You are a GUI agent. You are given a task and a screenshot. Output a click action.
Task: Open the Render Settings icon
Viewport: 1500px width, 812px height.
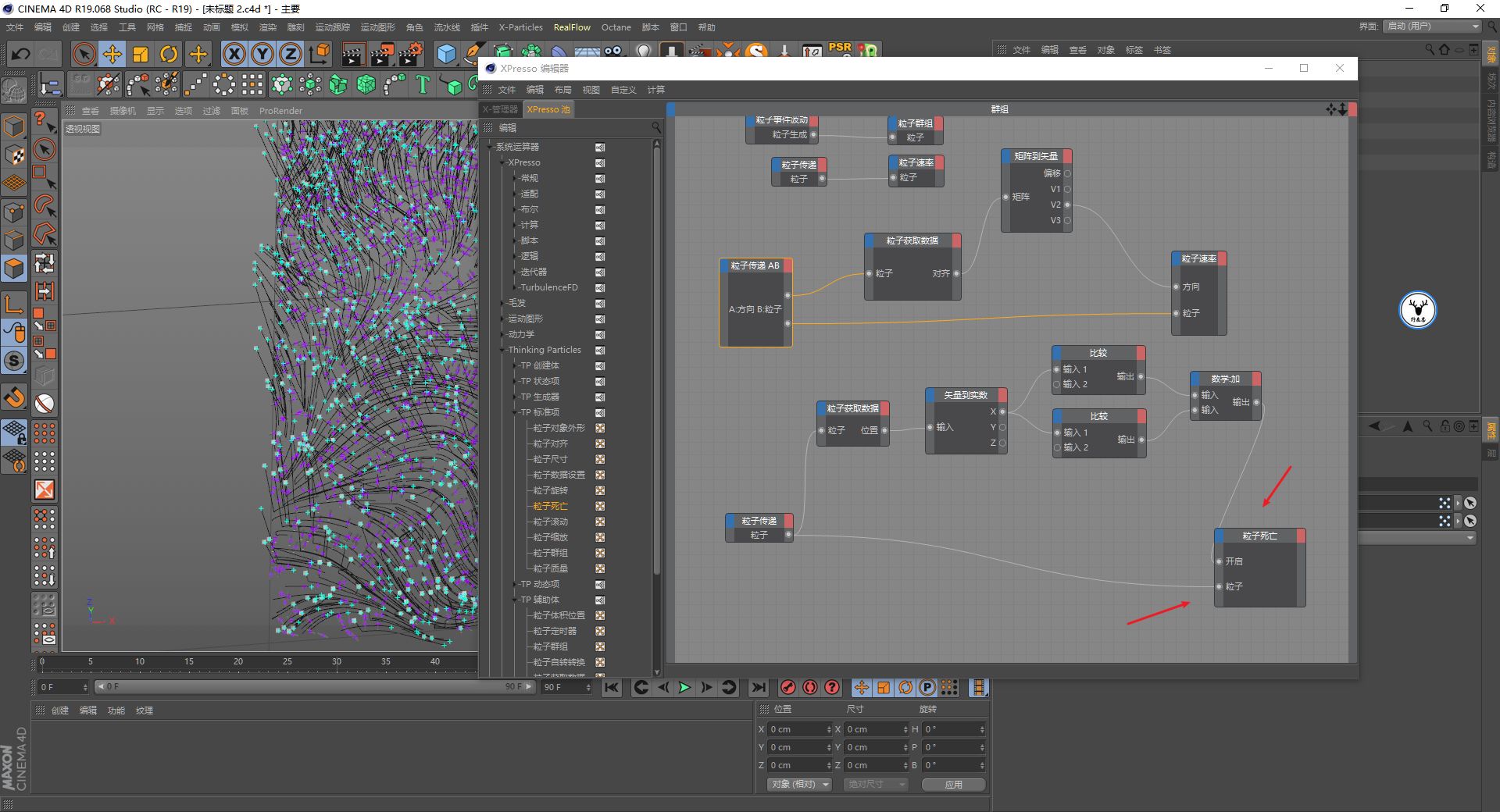(x=410, y=53)
